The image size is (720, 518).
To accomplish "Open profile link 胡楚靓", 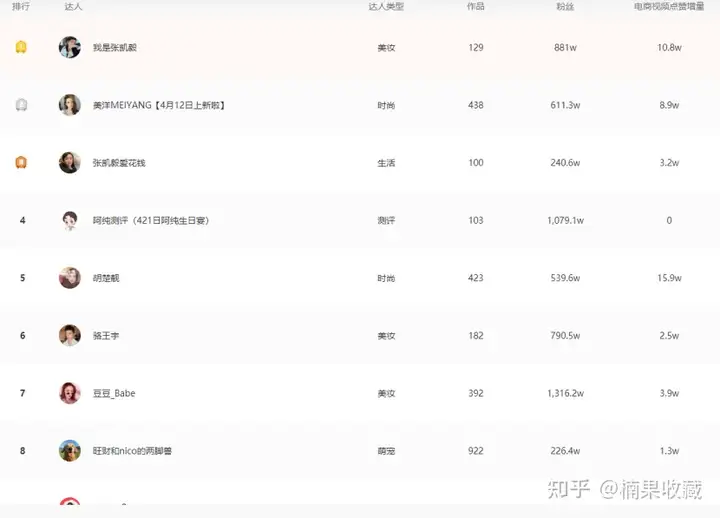I will pyautogui.click(x=106, y=278).
